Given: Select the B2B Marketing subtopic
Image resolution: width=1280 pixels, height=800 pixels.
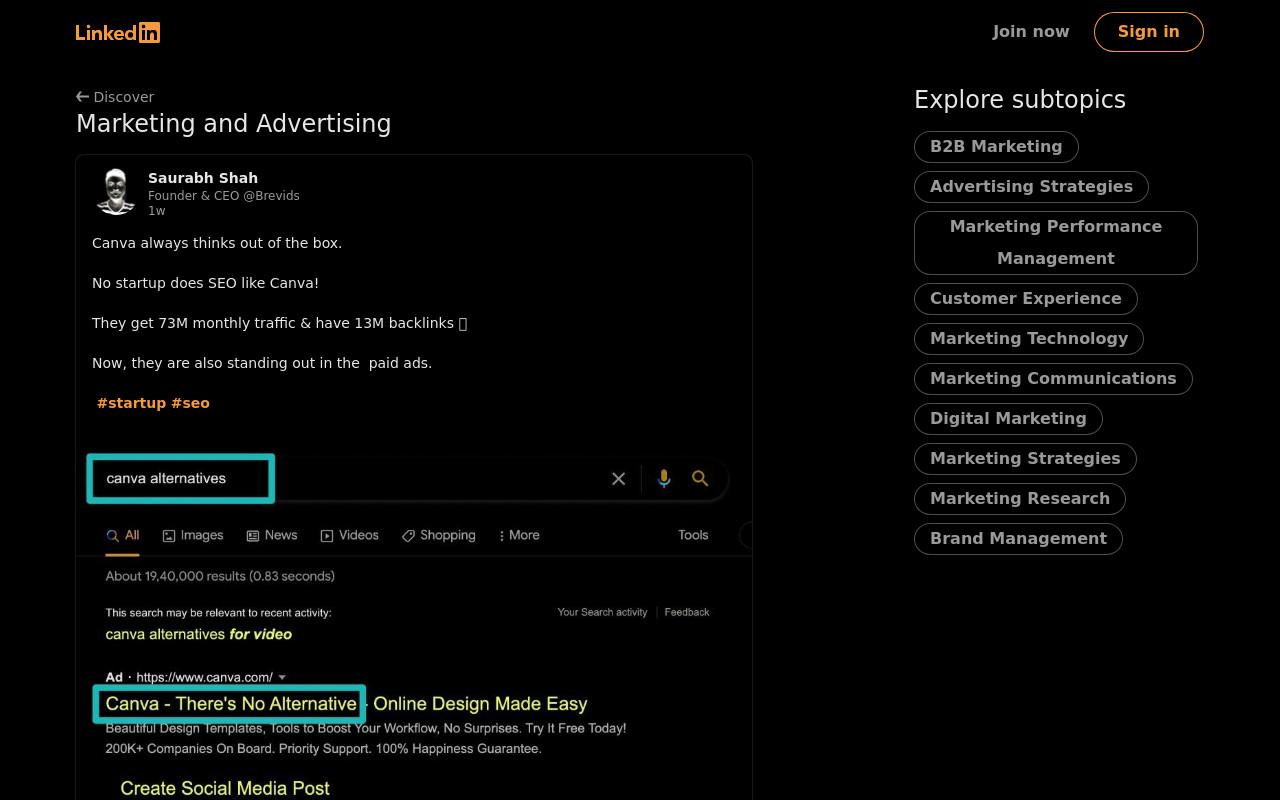Looking at the screenshot, I should (996, 146).
